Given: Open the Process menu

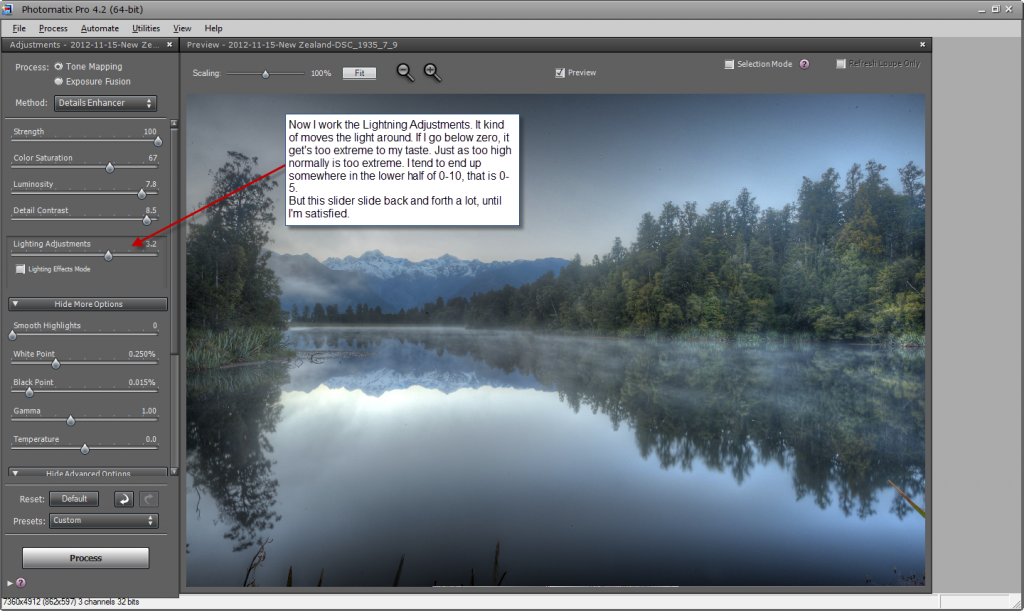Looking at the screenshot, I should 53,28.
